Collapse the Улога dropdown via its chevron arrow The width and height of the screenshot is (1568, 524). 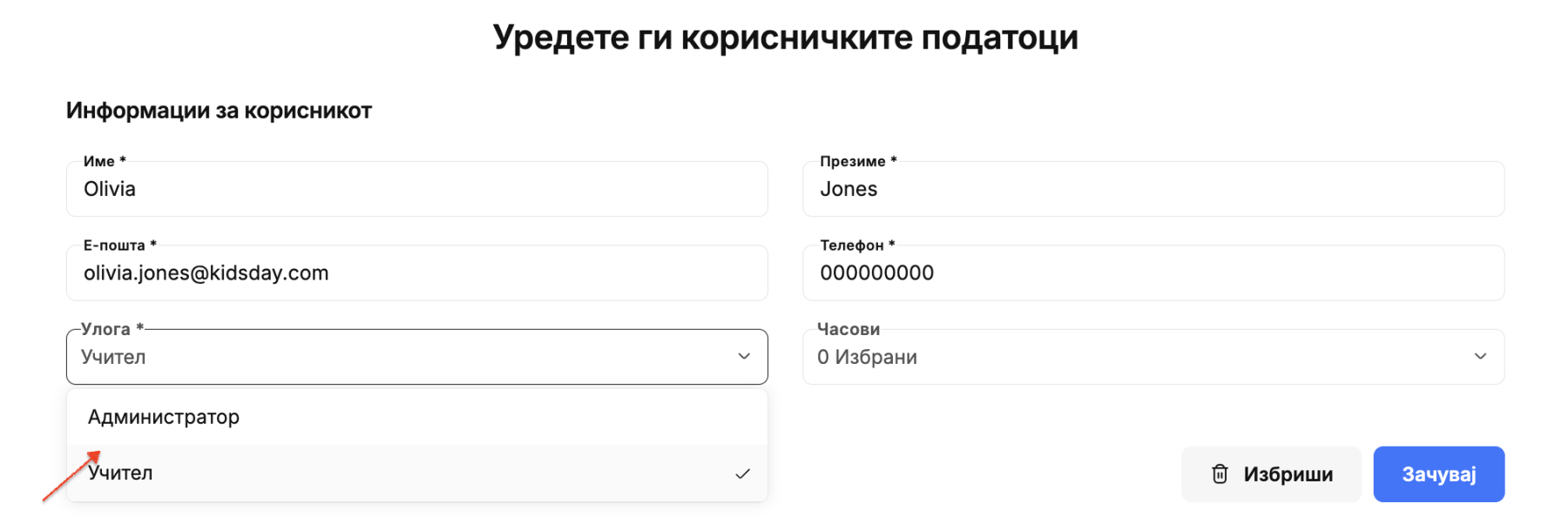pyautogui.click(x=744, y=356)
